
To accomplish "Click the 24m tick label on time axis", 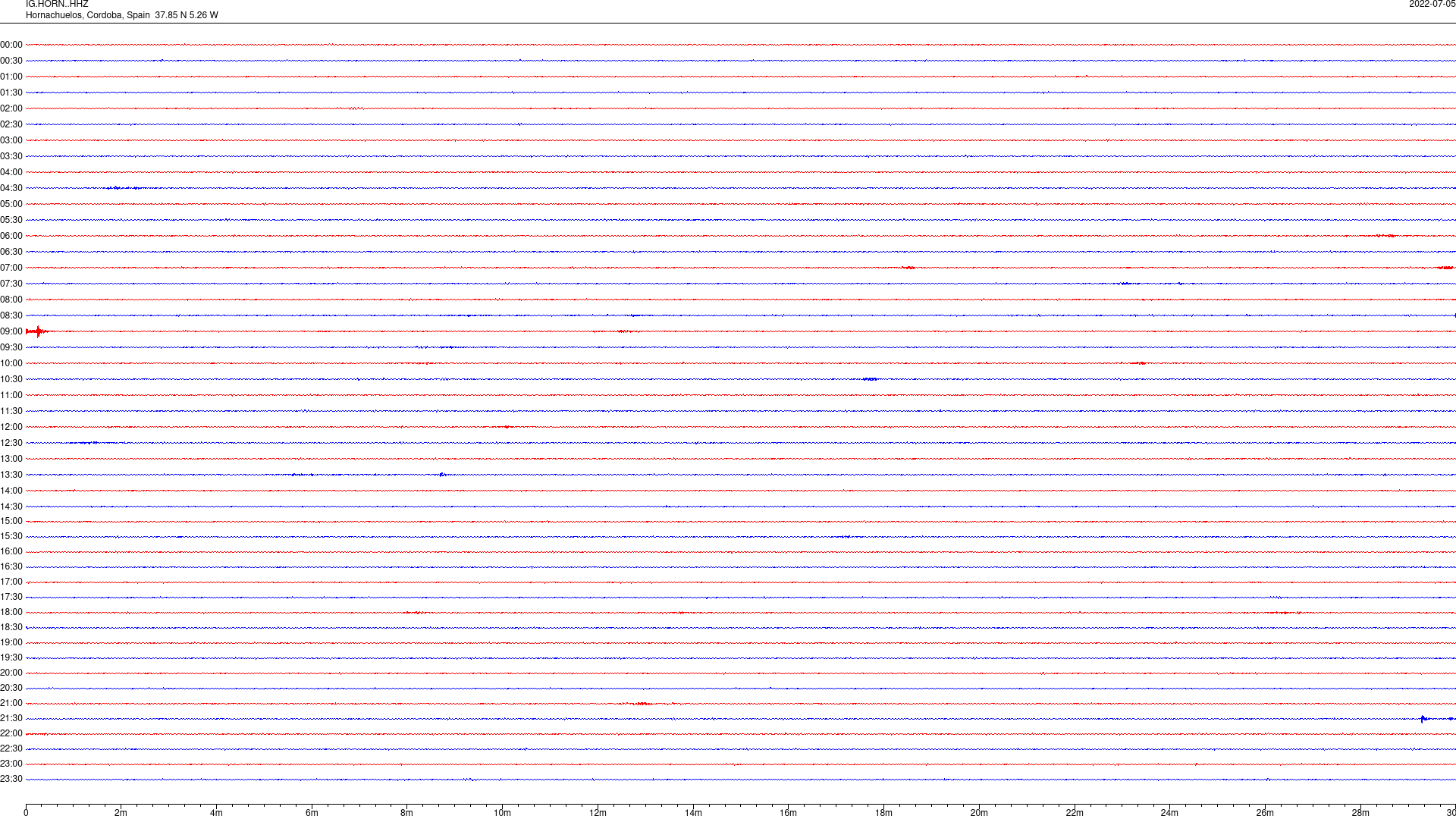I will click(x=1169, y=813).
